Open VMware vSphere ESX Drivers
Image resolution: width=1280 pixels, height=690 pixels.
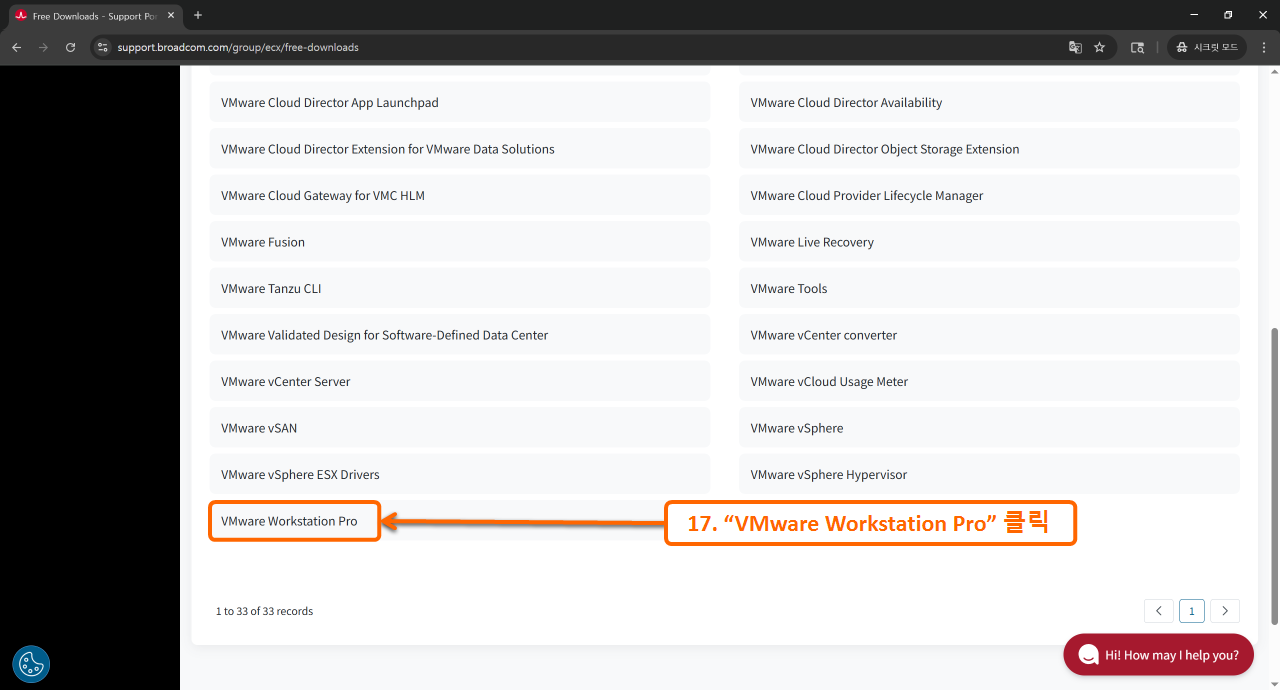(460, 474)
